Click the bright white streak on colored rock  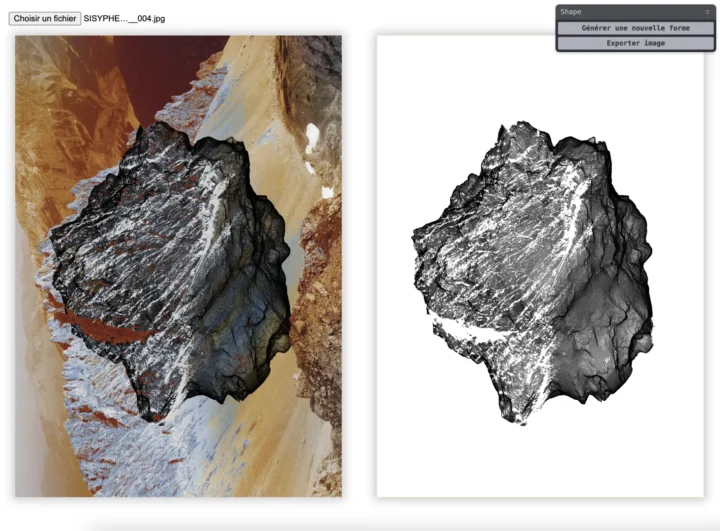pyautogui.click(x=210, y=200)
